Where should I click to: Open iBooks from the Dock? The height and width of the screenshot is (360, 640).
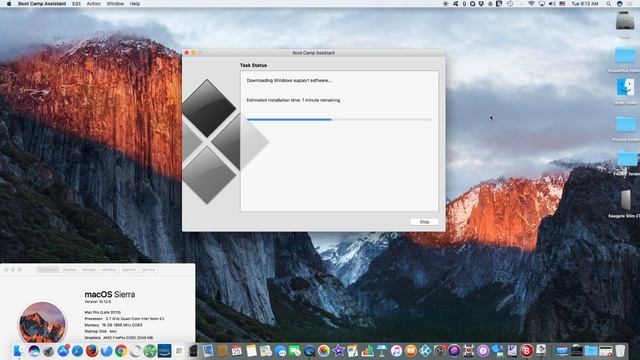tap(411, 351)
